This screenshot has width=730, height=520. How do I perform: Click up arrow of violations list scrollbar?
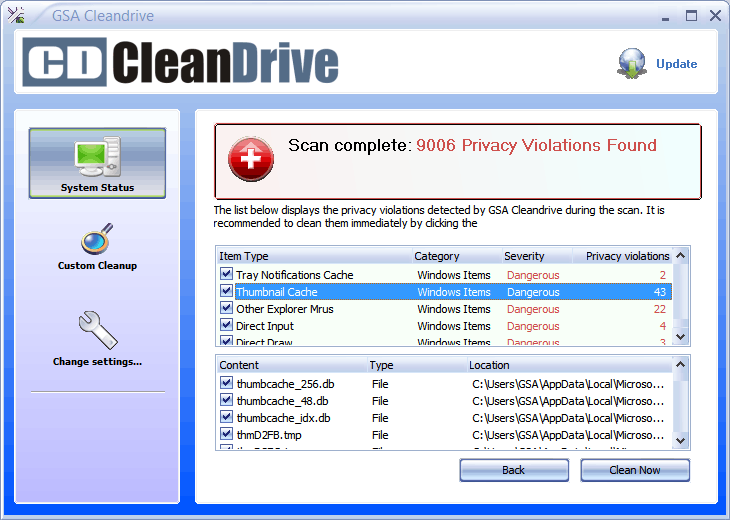click(x=681, y=256)
